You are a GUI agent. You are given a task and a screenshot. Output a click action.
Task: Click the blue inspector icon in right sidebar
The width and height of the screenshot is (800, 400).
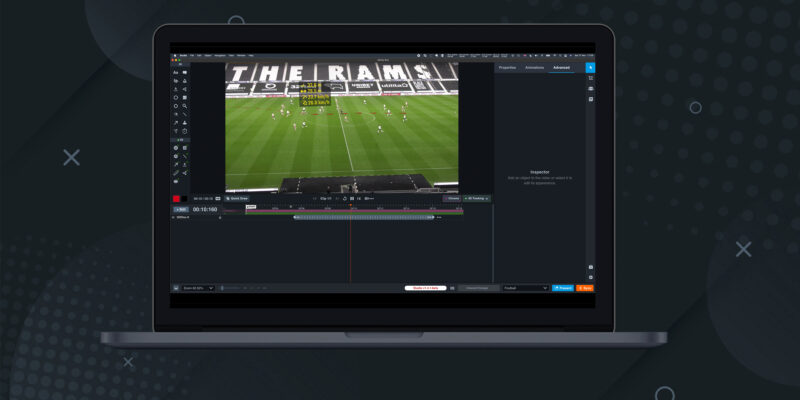[x=590, y=67]
